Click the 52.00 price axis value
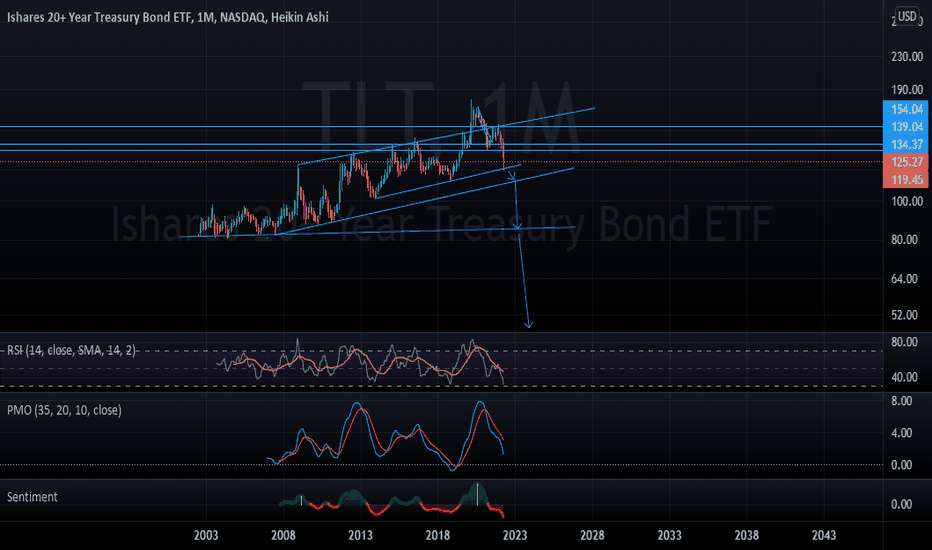 (907, 315)
